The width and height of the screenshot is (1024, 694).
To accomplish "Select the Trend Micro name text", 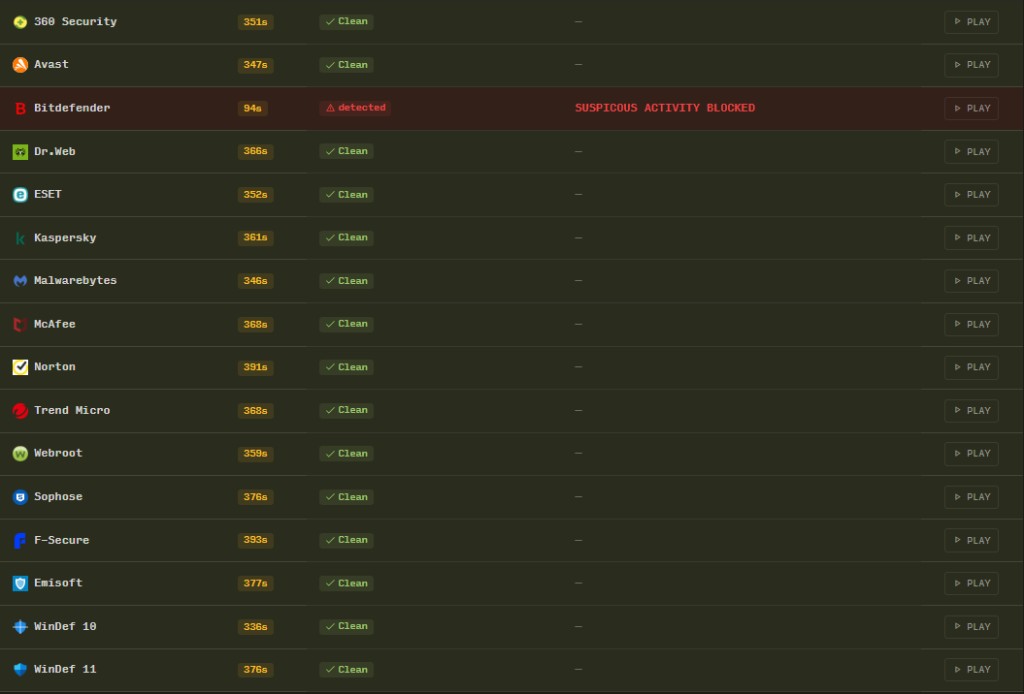I will point(72,410).
